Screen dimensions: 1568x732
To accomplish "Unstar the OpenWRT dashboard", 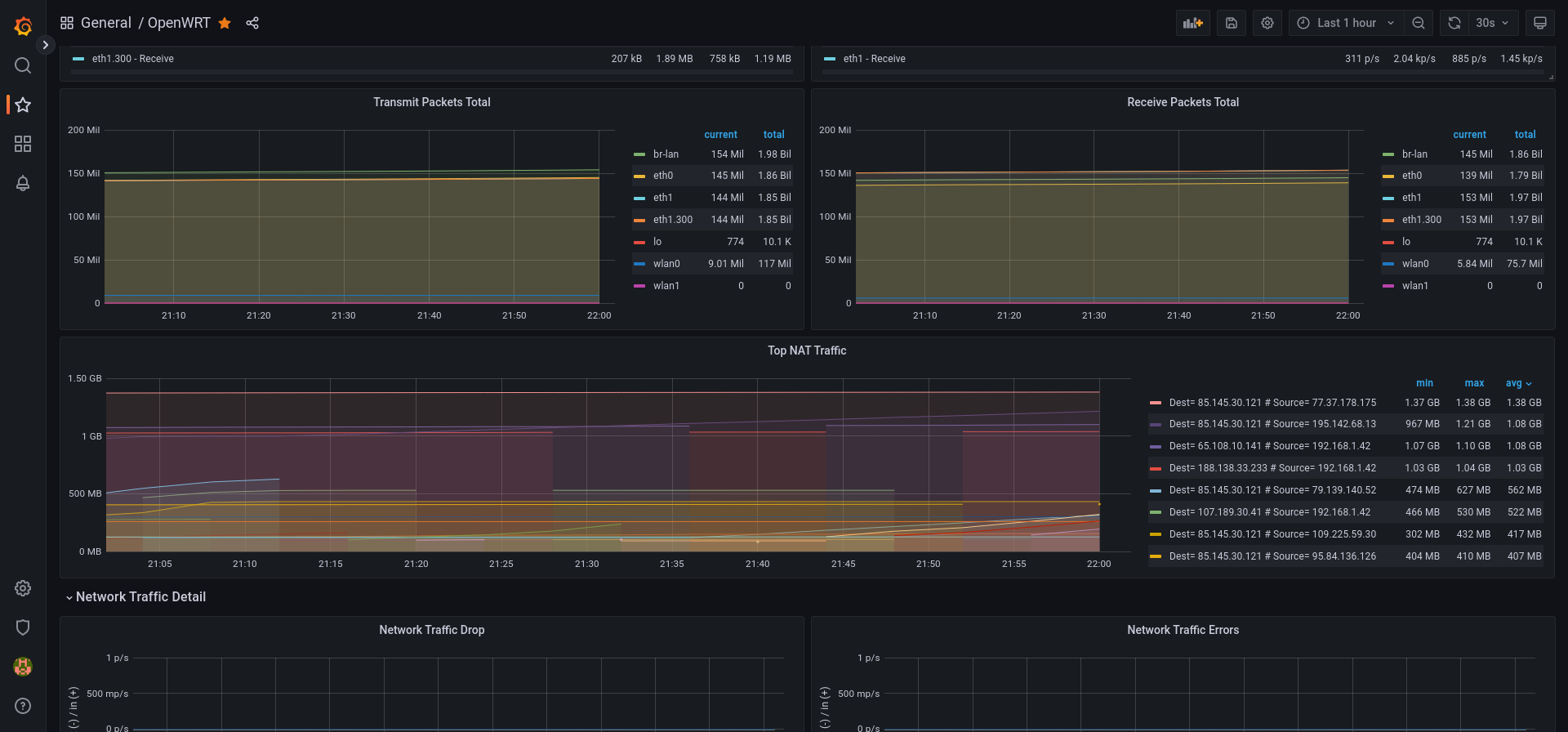I will 225,23.
